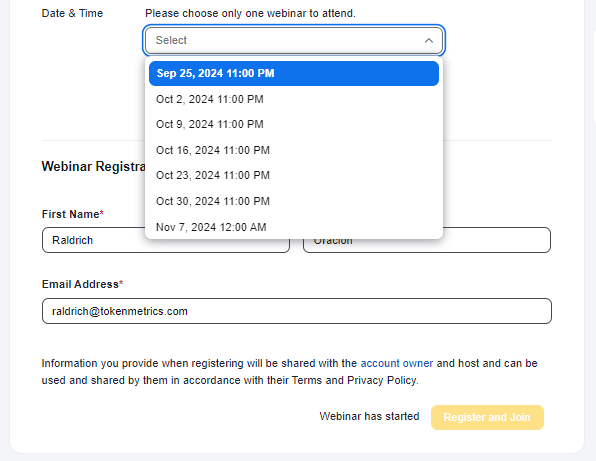
Task: Click the 'Date & Time' label
Action: coord(72,13)
